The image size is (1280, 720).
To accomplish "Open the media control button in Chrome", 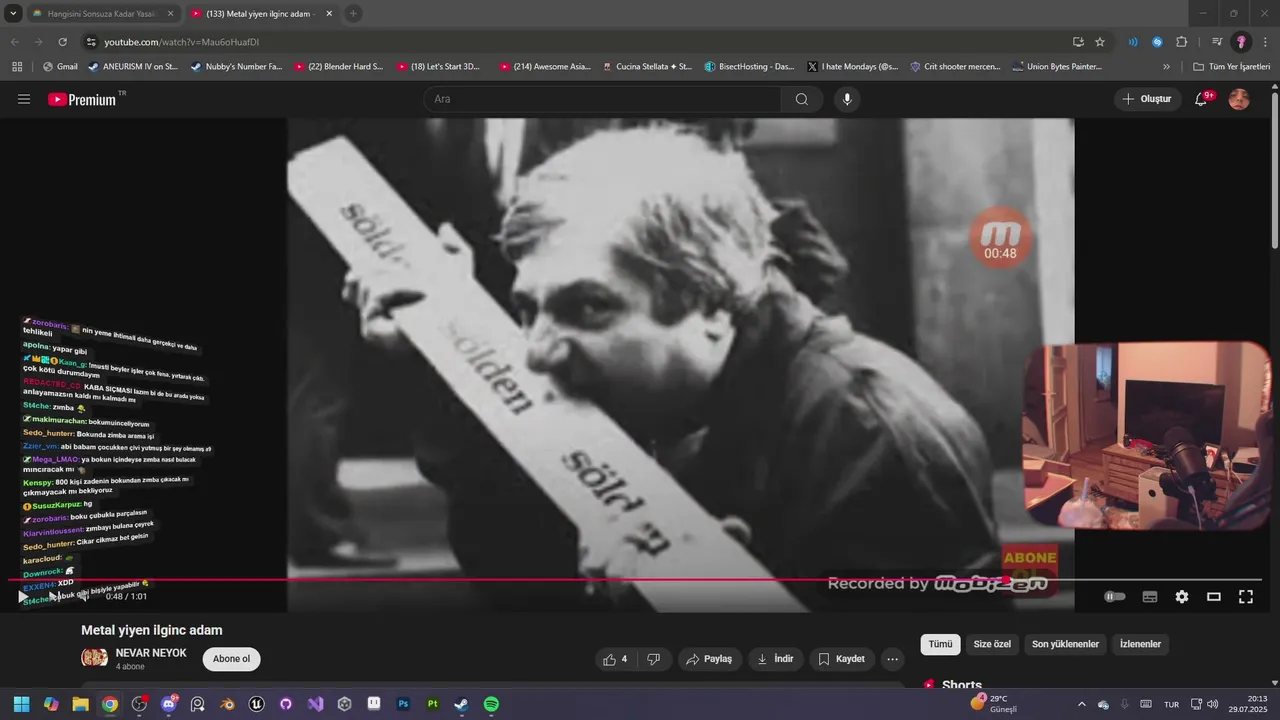I will (1217, 42).
